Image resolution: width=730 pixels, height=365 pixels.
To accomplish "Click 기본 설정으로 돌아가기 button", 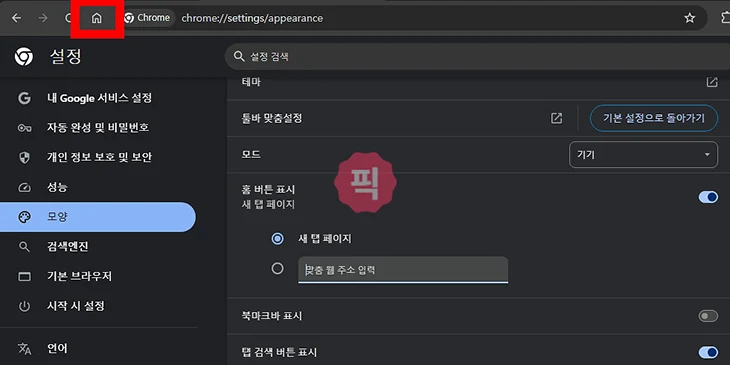I will [654, 118].
